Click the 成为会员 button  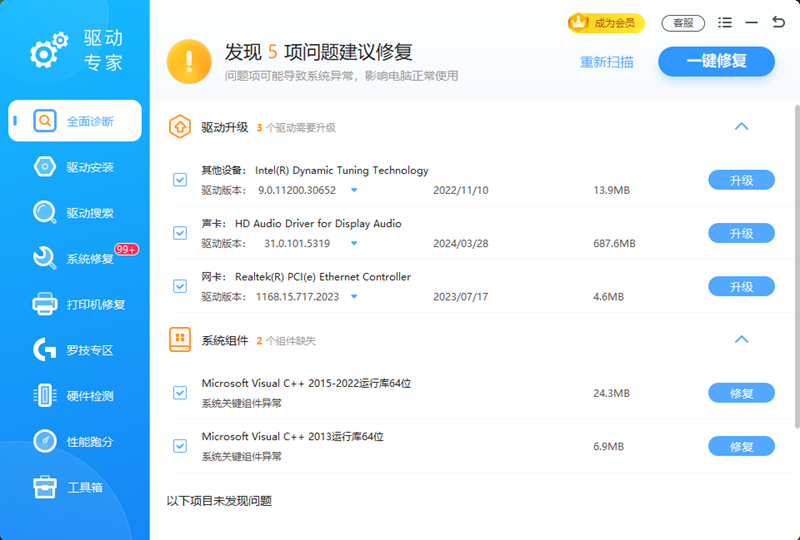tap(606, 23)
